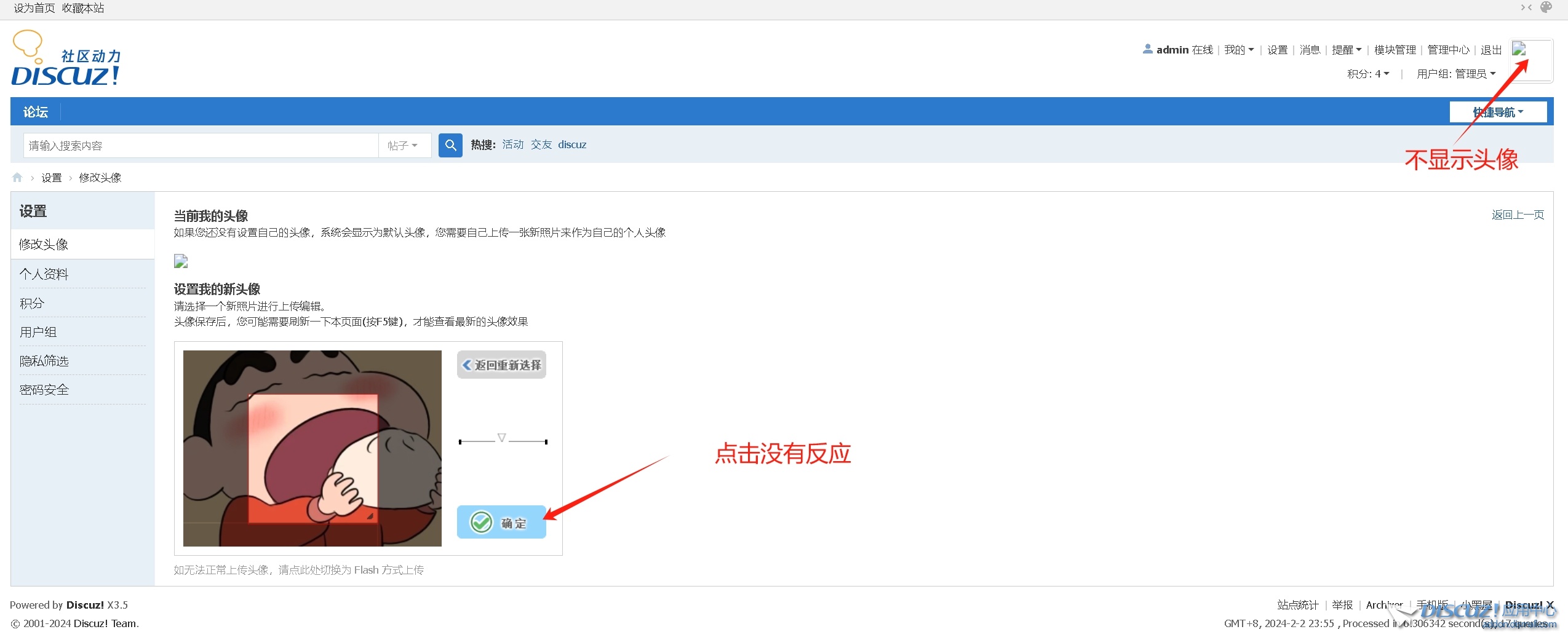
Task: Click the avatar zoom slider handle
Action: 501,438
